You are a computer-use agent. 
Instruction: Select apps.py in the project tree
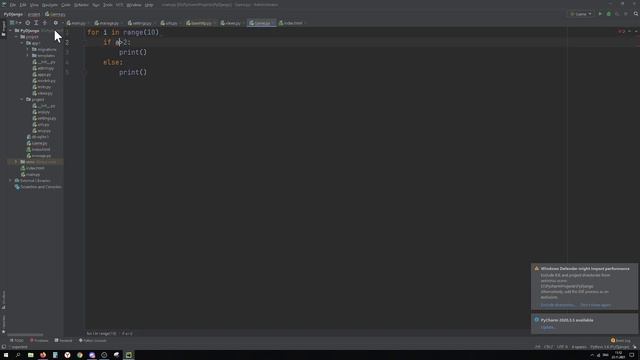pos(42,75)
